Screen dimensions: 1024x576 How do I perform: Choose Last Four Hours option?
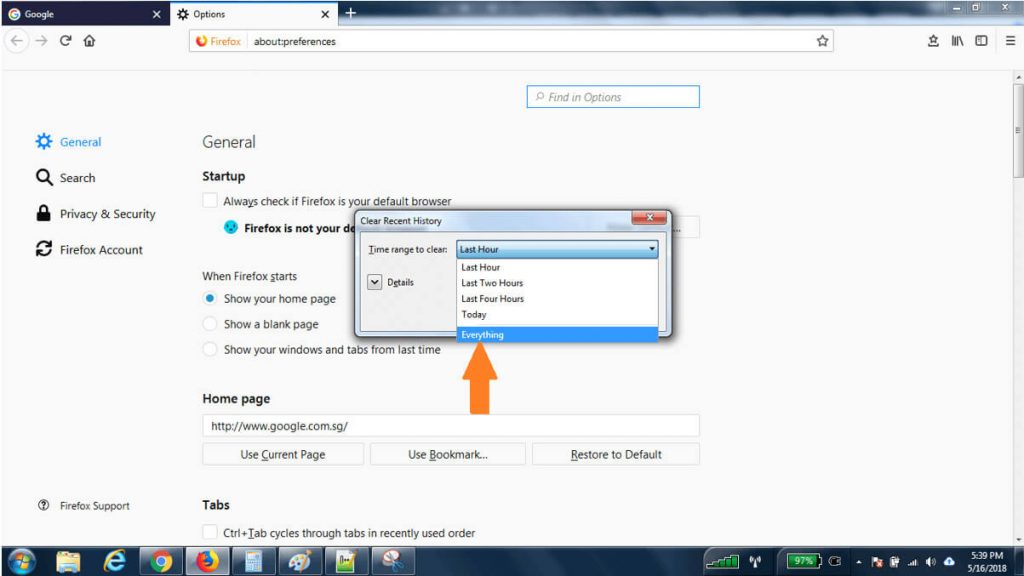(x=557, y=298)
